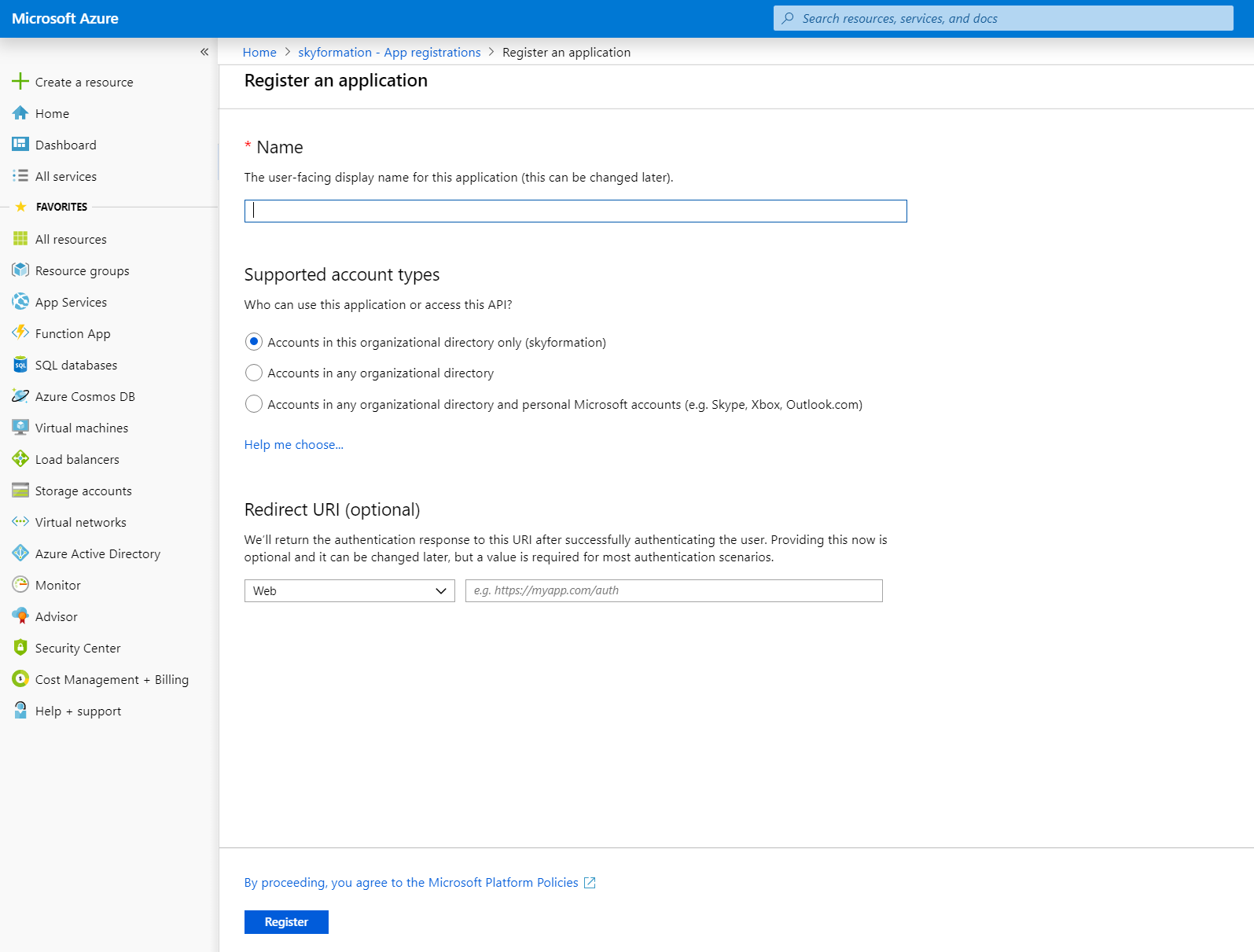Viewport: 1254px width, 952px height.
Task: Click the Create a resource plus icon
Action: (20, 81)
